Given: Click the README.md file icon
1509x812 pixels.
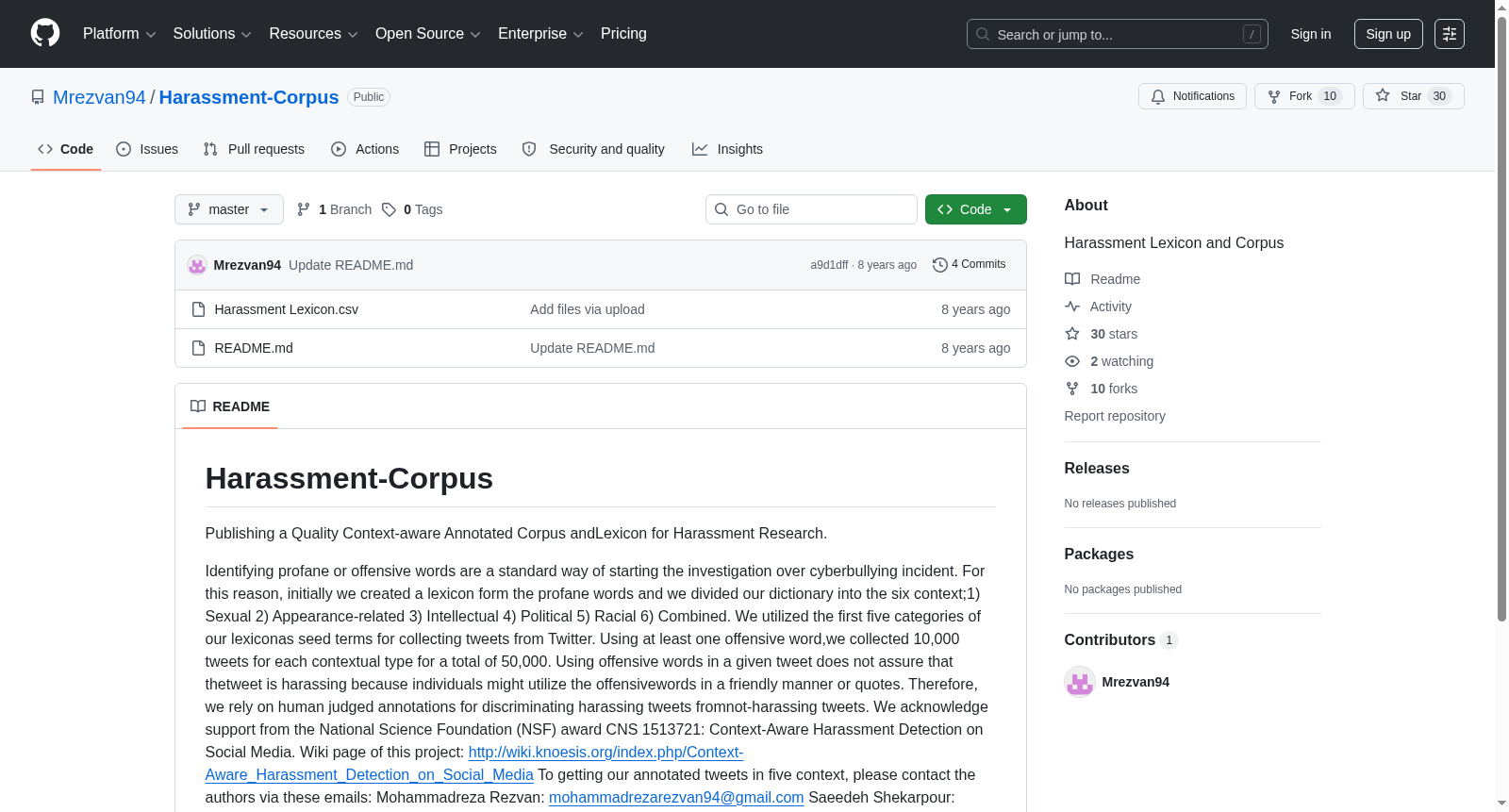Looking at the screenshot, I should click(x=198, y=348).
